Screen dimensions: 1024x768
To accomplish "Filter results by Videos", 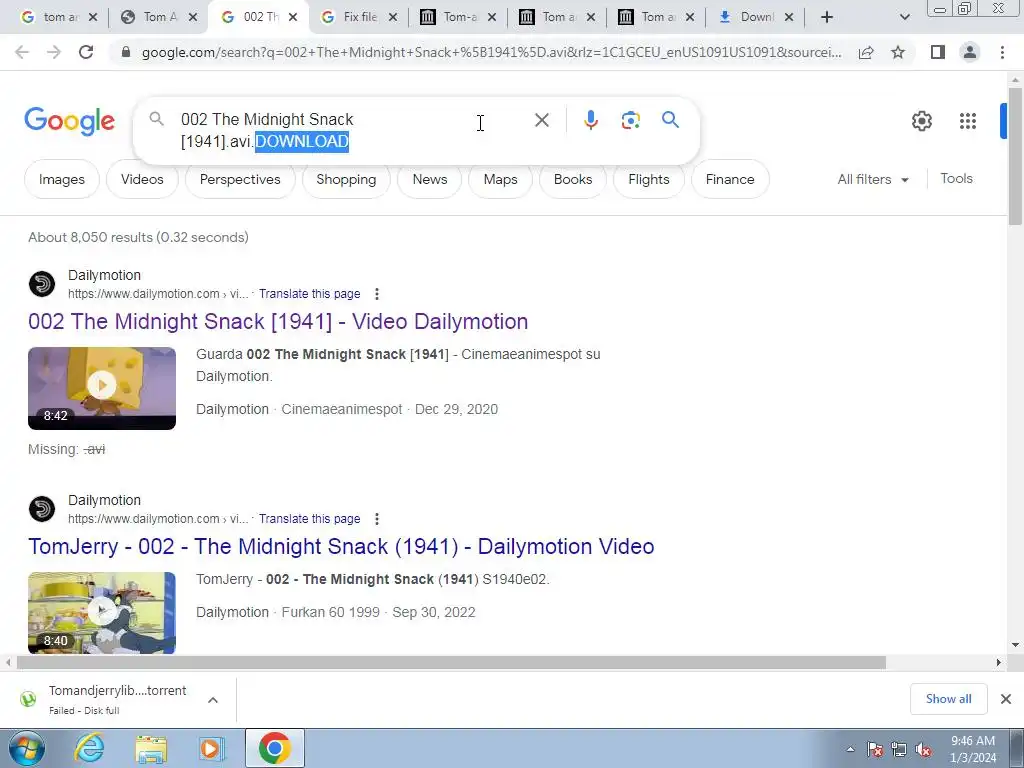I will tap(142, 179).
